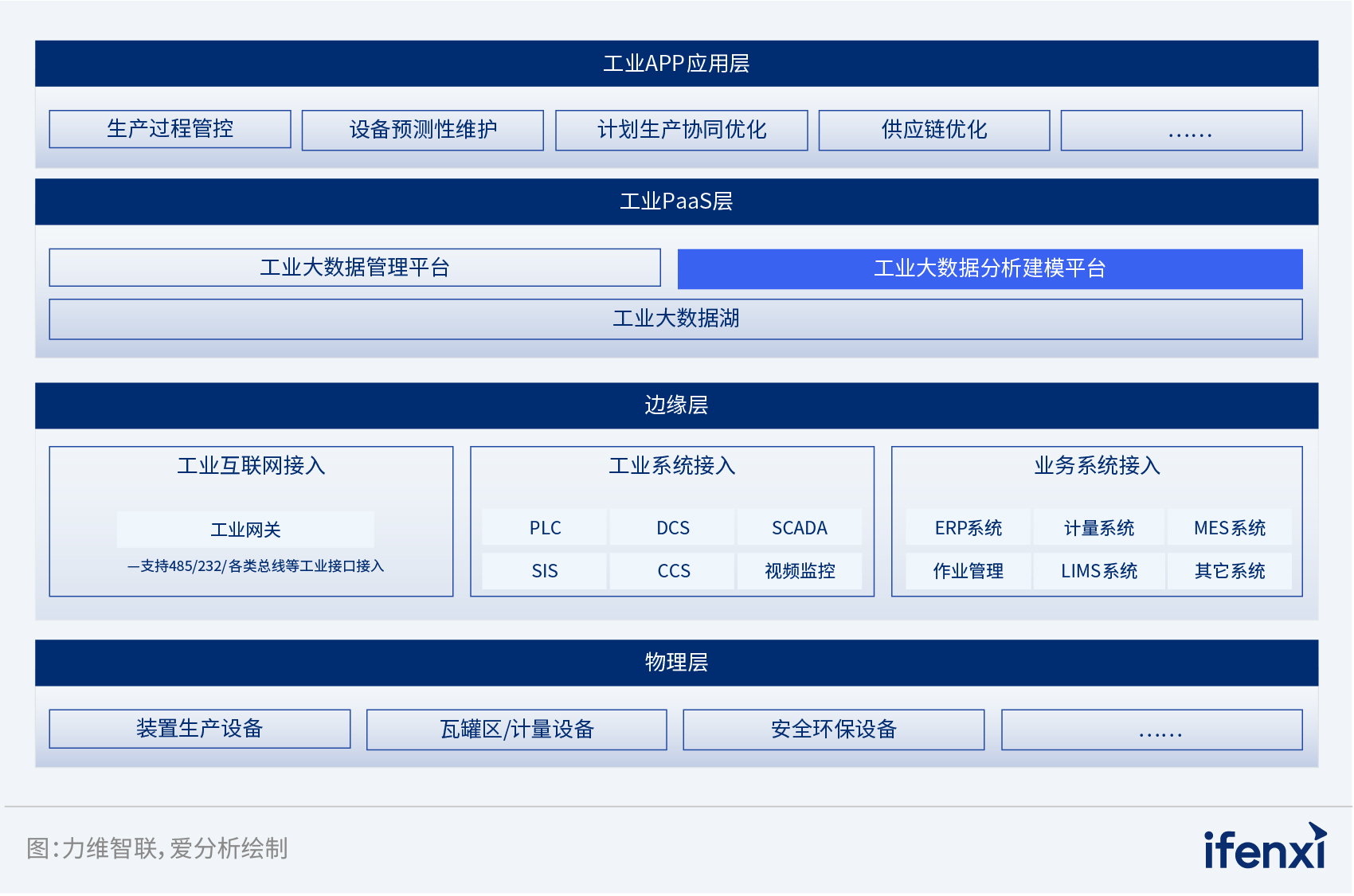Select the 工业大数据管理平台 box
Screen dimensions: 1354x896
(354, 268)
